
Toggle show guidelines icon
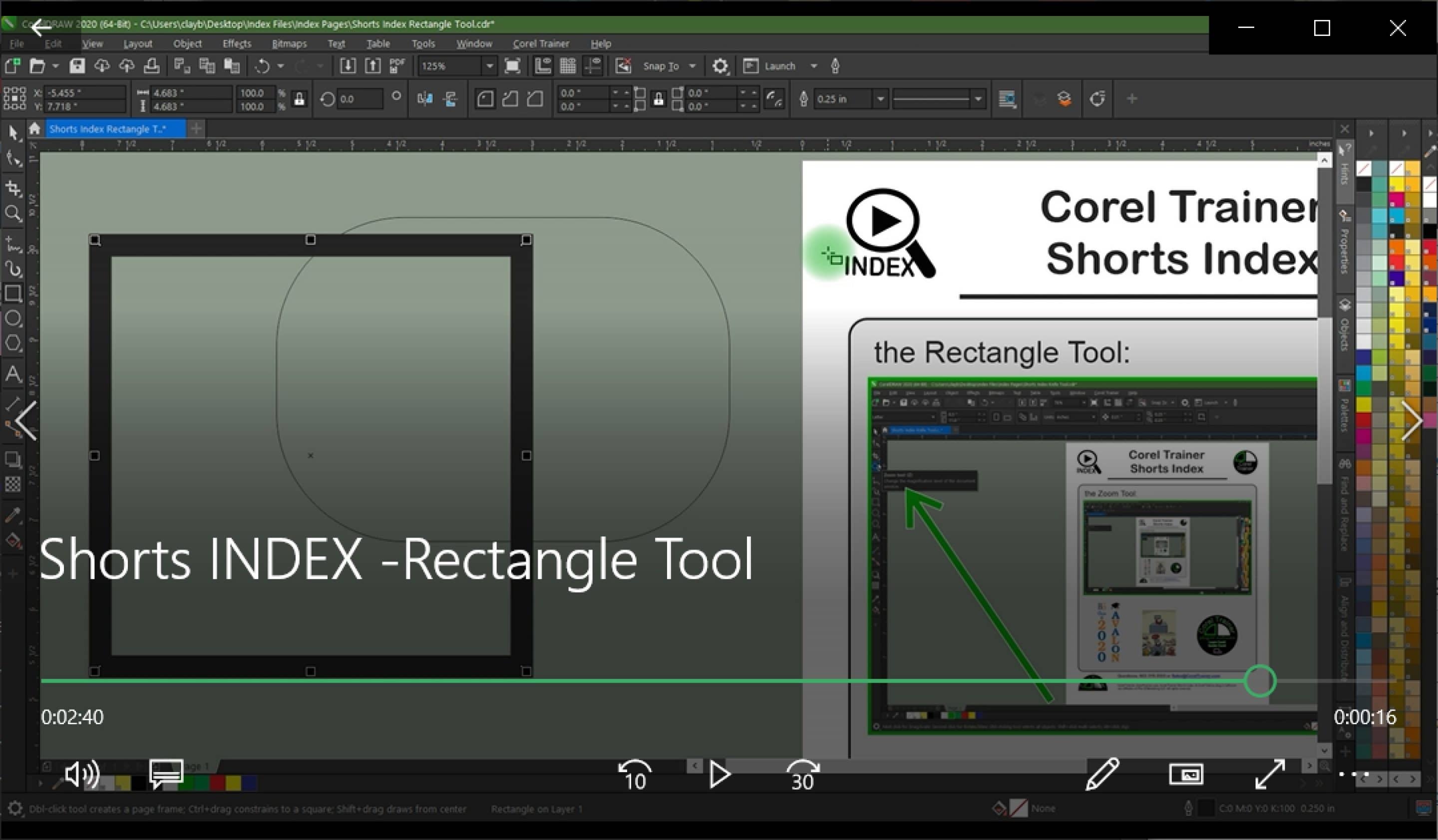click(x=594, y=66)
